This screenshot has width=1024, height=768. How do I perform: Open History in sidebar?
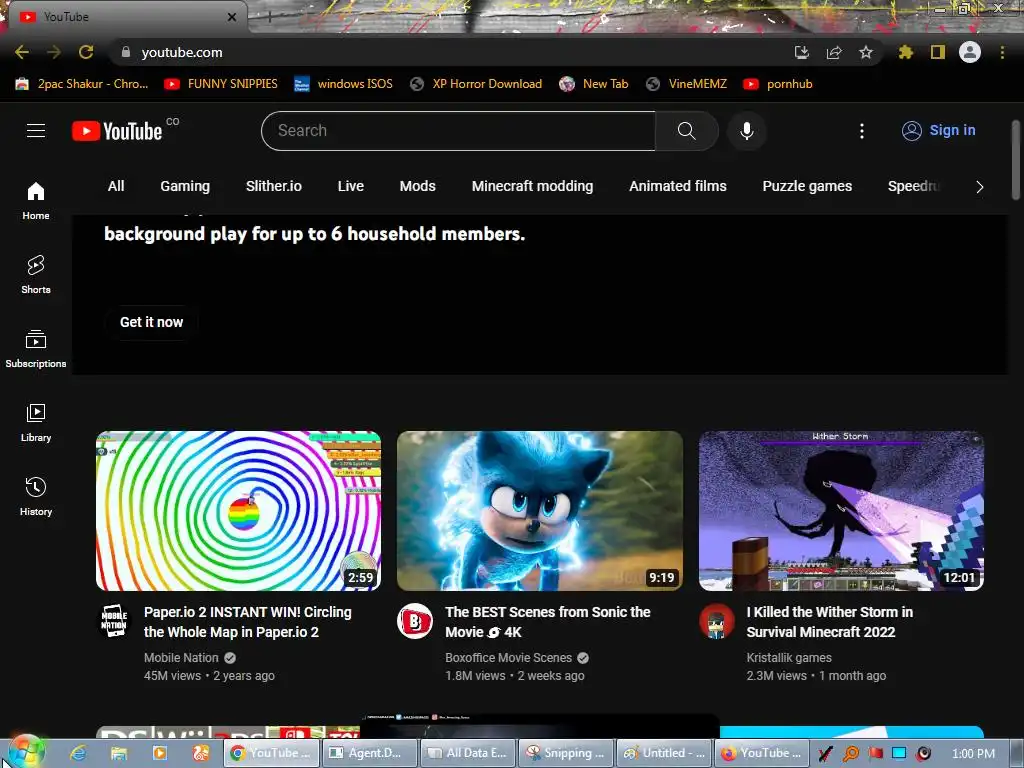(x=36, y=498)
